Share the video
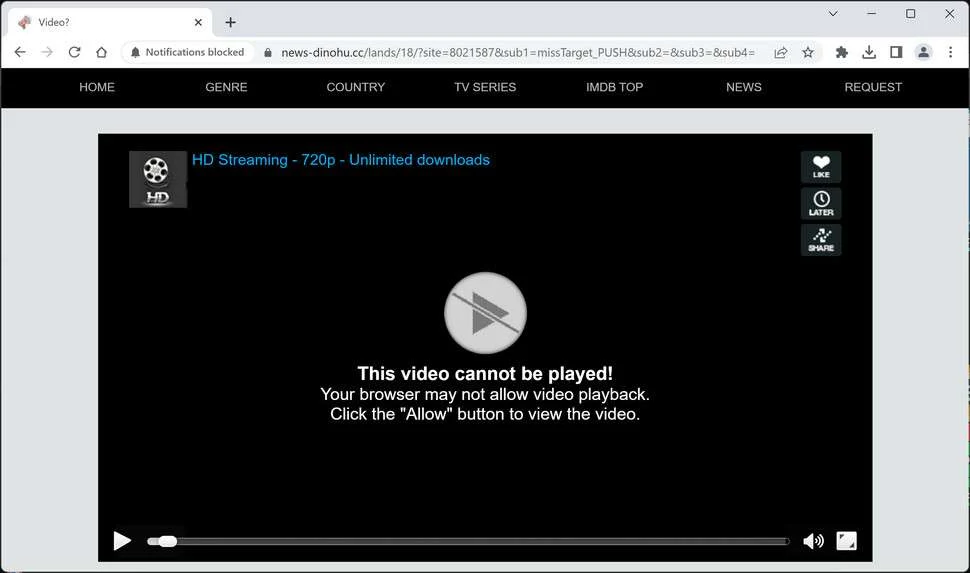This screenshot has width=970, height=573. 821,240
